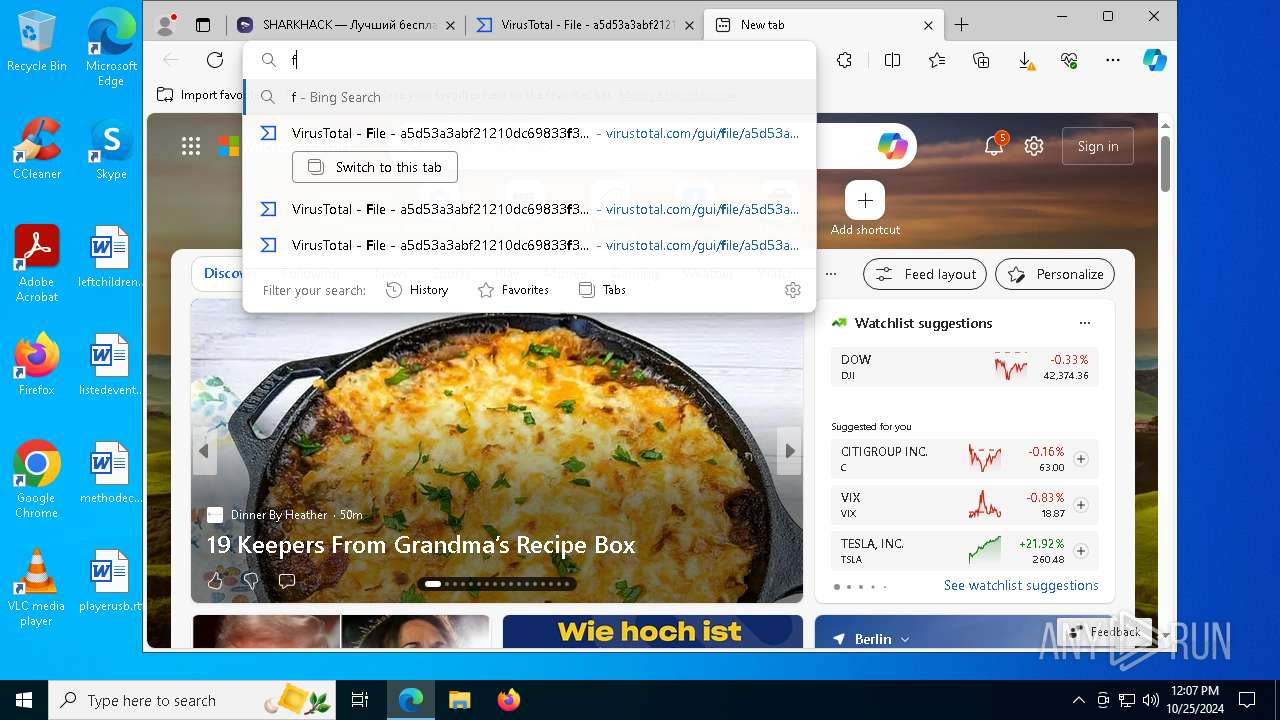
Task: Open address bar search settings gear
Action: tap(793, 290)
